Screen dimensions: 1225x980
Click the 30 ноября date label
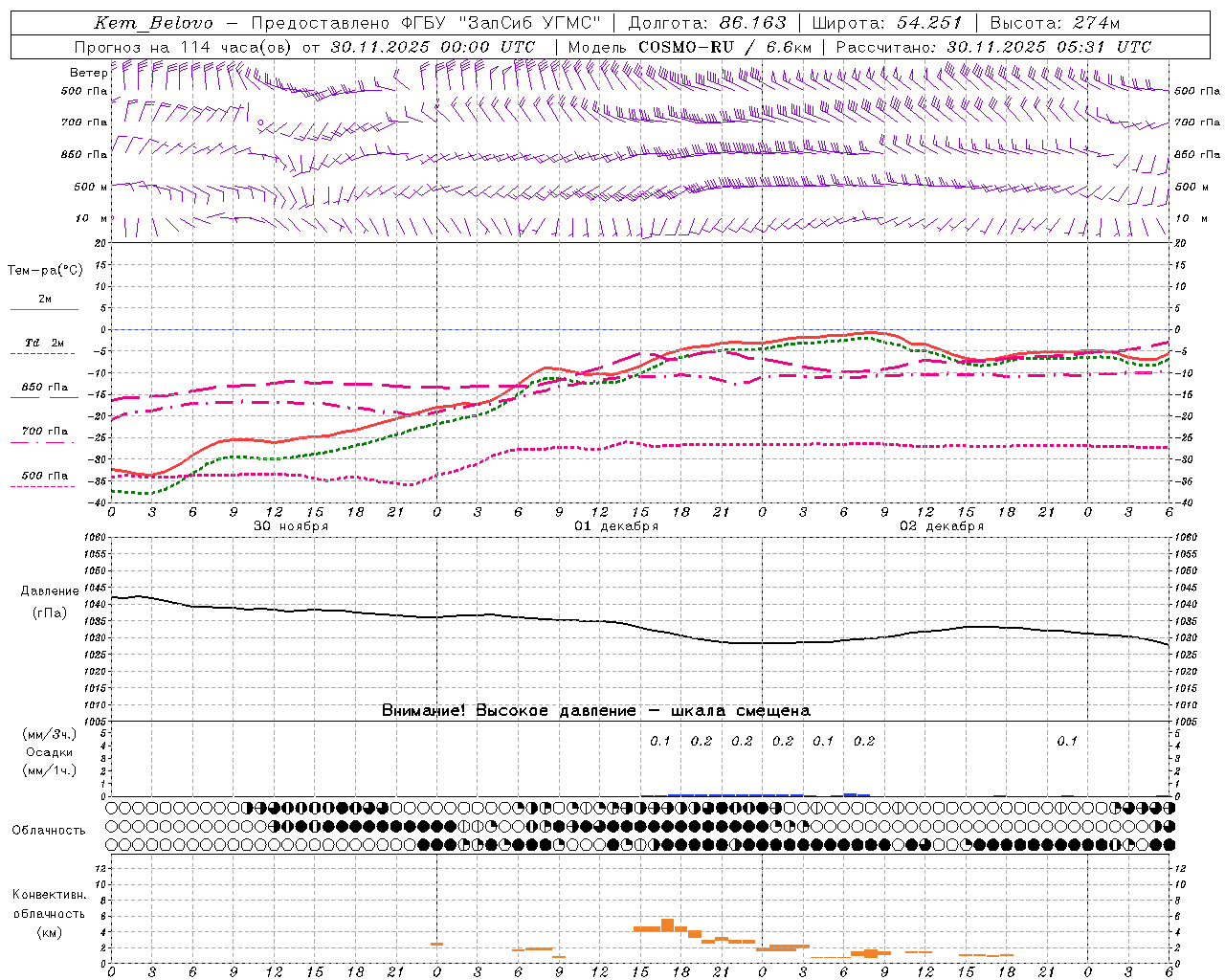pos(291,526)
